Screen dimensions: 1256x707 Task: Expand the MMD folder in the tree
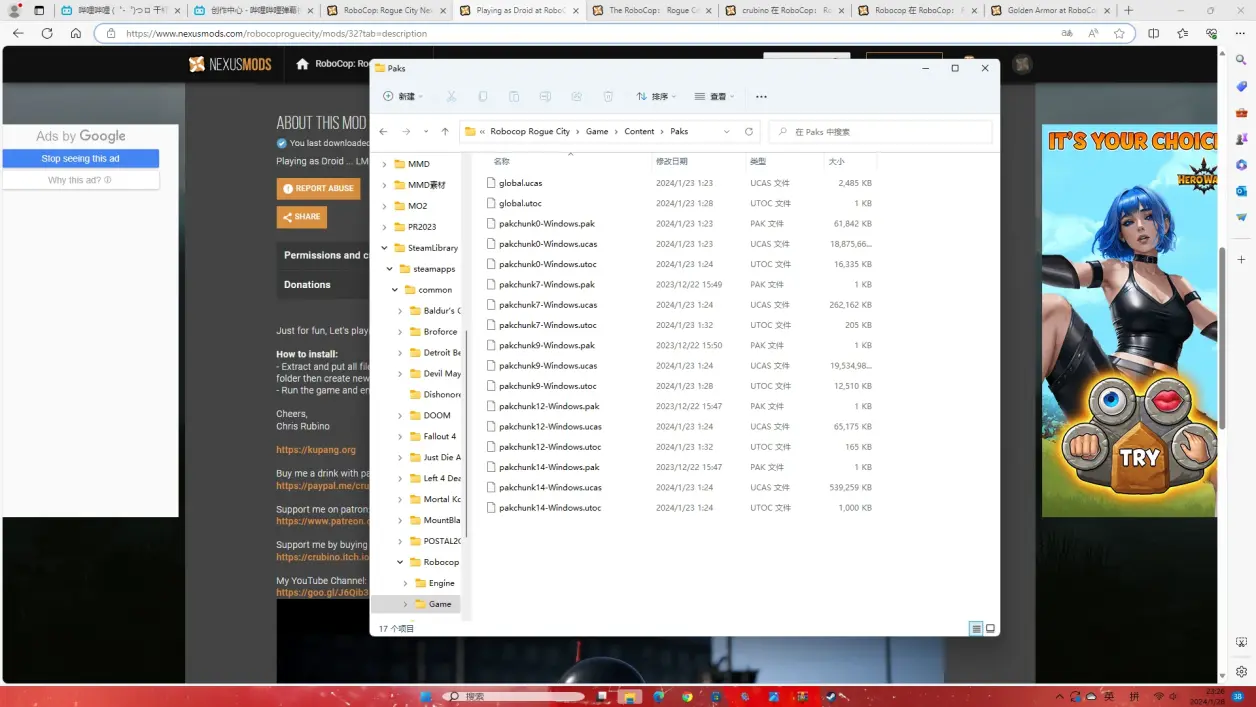tap(384, 164)
